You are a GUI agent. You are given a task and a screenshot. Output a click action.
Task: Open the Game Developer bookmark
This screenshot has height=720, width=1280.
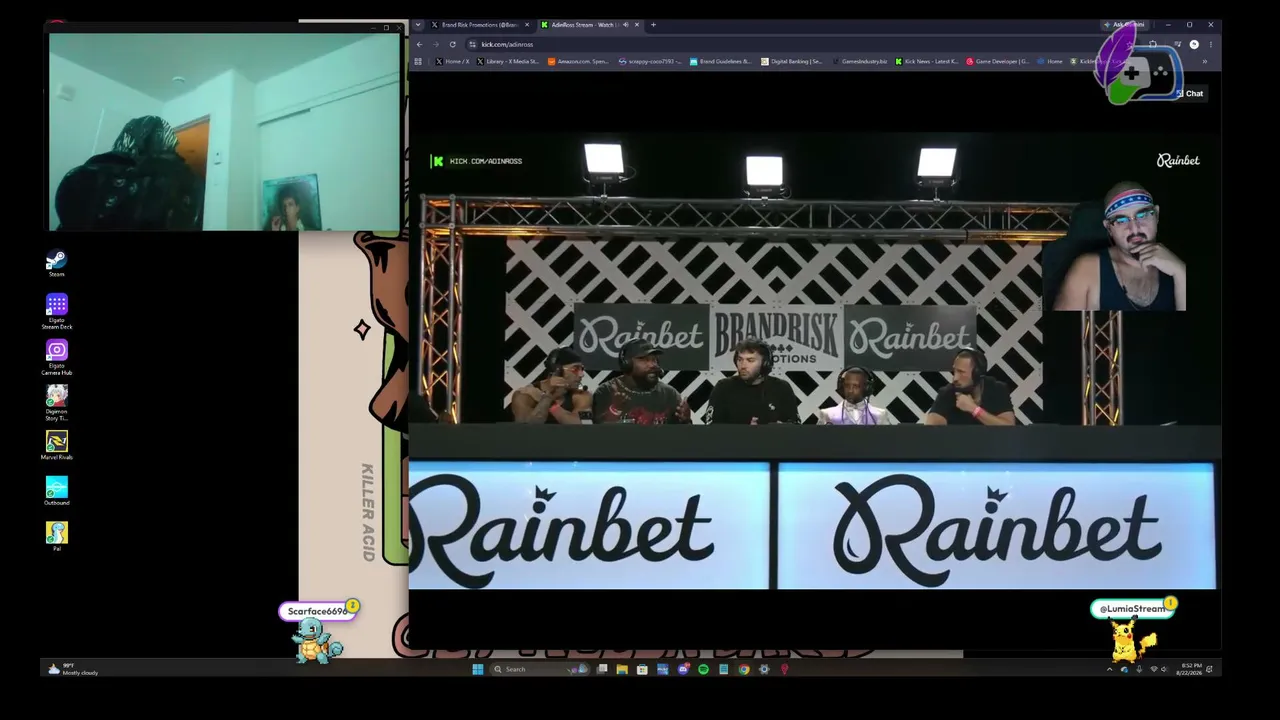point(997,62)
